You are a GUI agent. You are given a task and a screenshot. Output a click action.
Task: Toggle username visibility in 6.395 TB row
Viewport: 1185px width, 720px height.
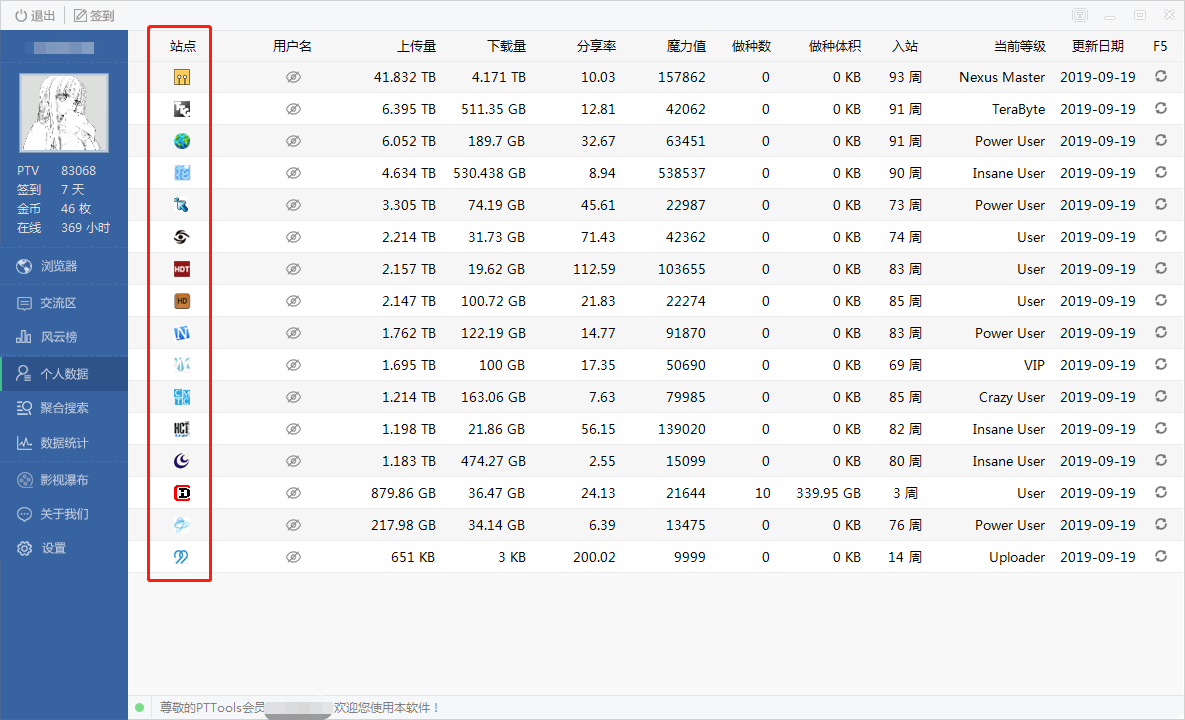(293, 110)
